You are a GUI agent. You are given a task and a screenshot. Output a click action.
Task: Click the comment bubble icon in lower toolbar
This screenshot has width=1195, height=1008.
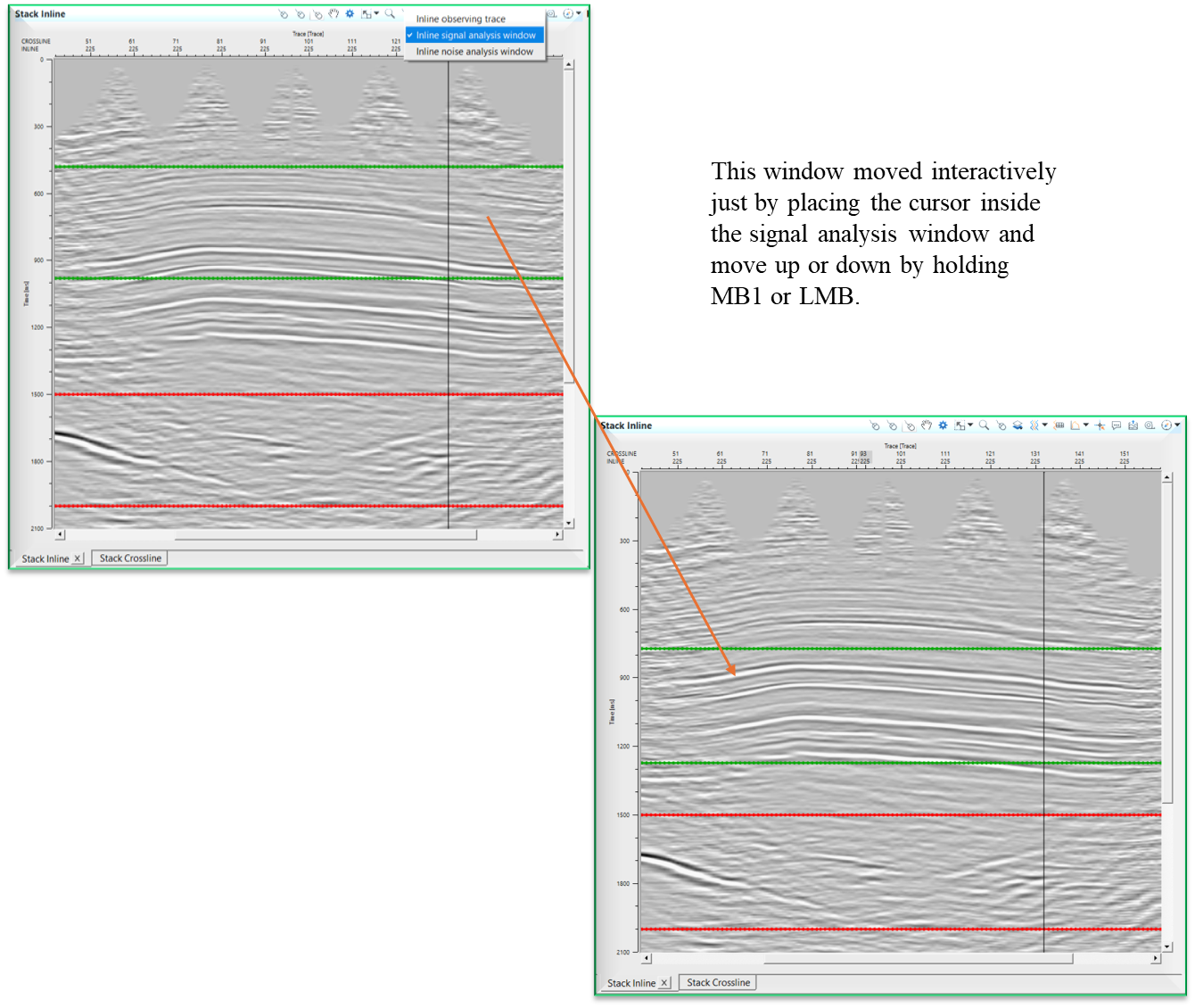pos(1116,426)
